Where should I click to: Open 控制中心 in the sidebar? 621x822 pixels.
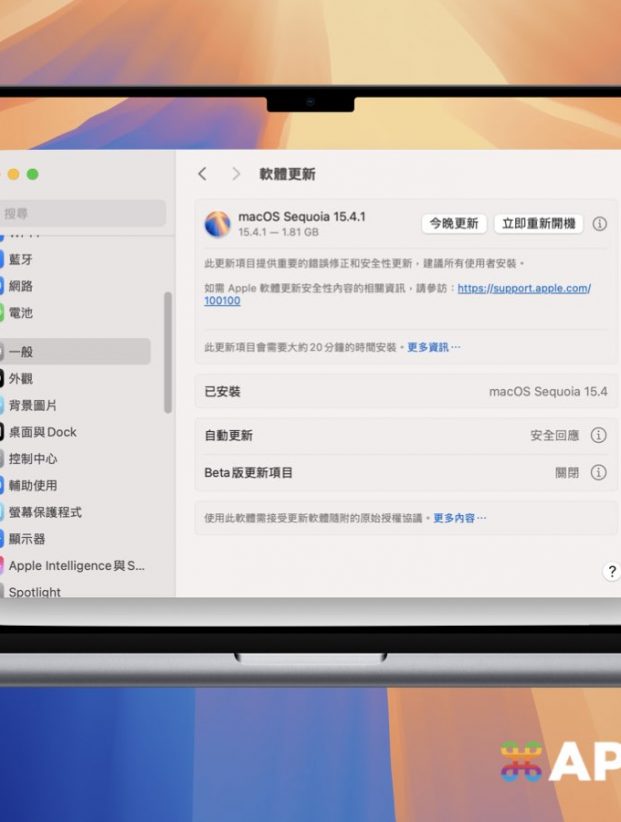click(x=32, y=459)
